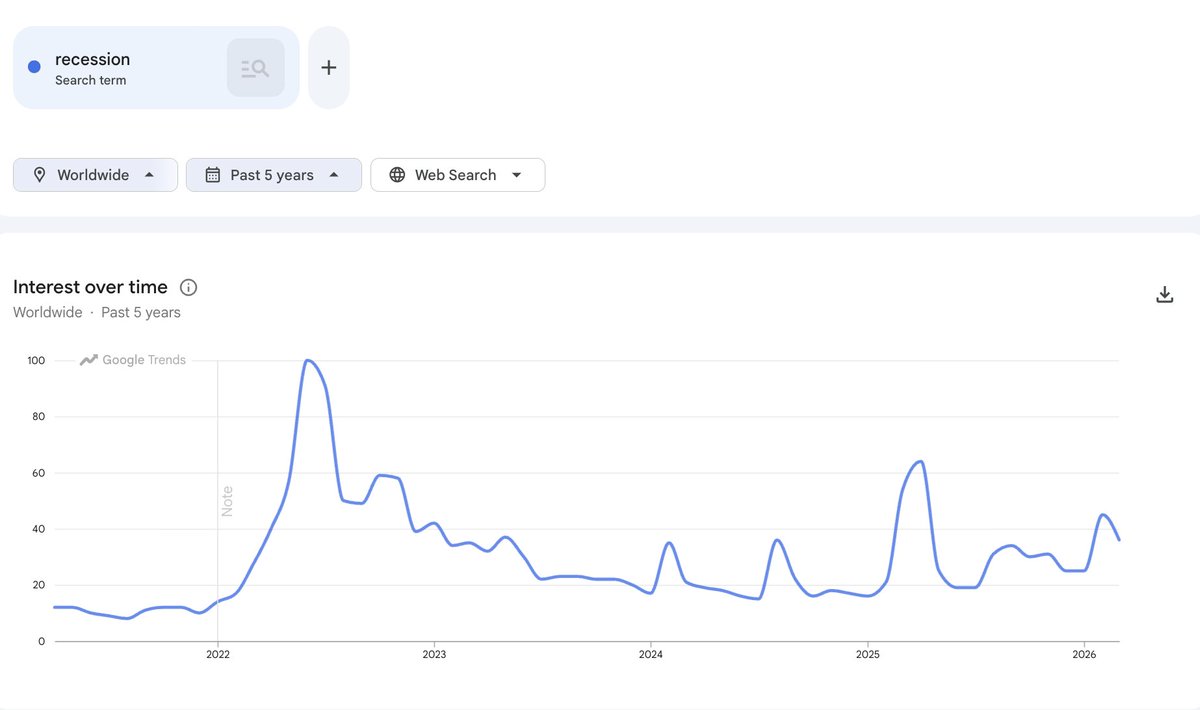The image size is (1200, 710).
Task: Click the calendar icon
Action: click(213, 175)
